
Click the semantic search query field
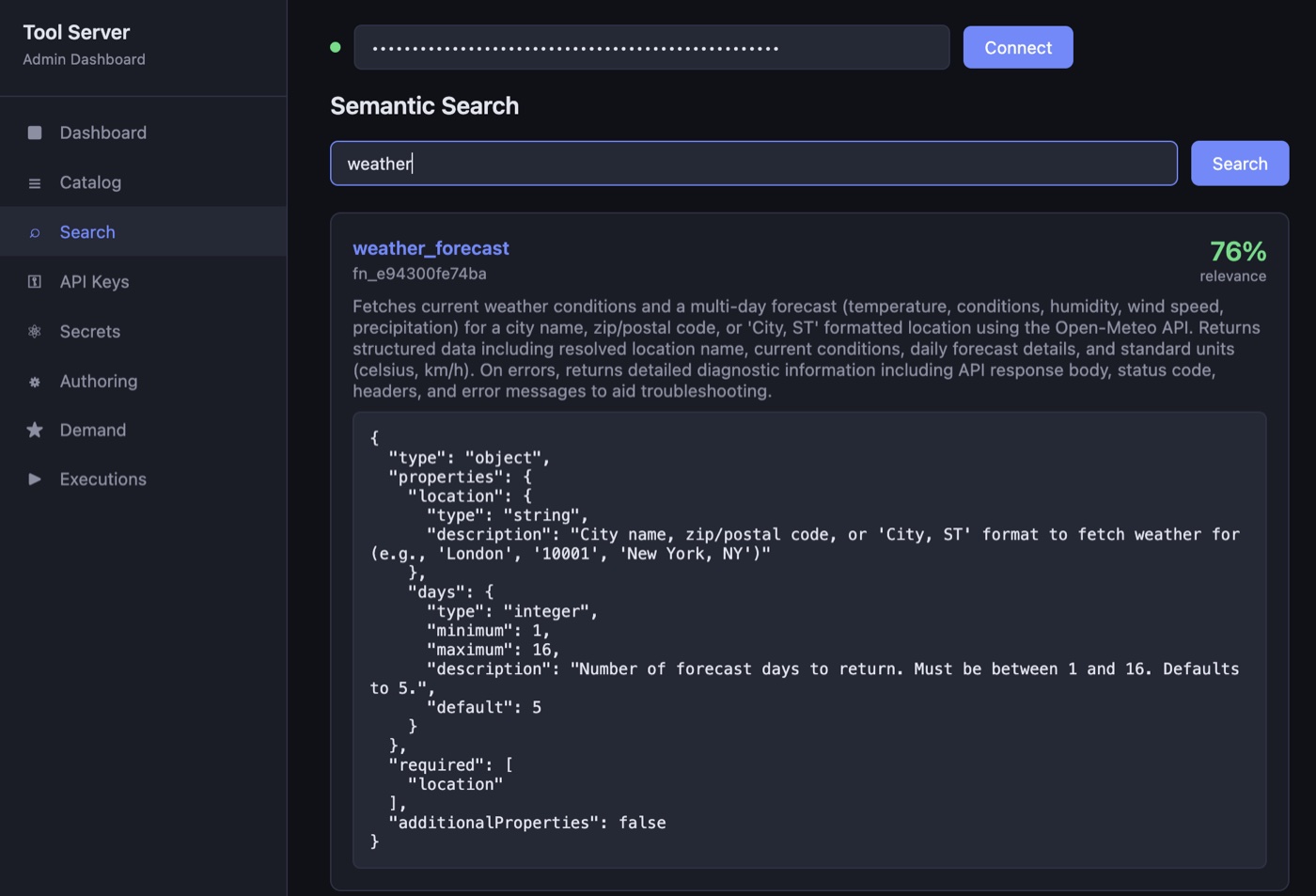754,164
